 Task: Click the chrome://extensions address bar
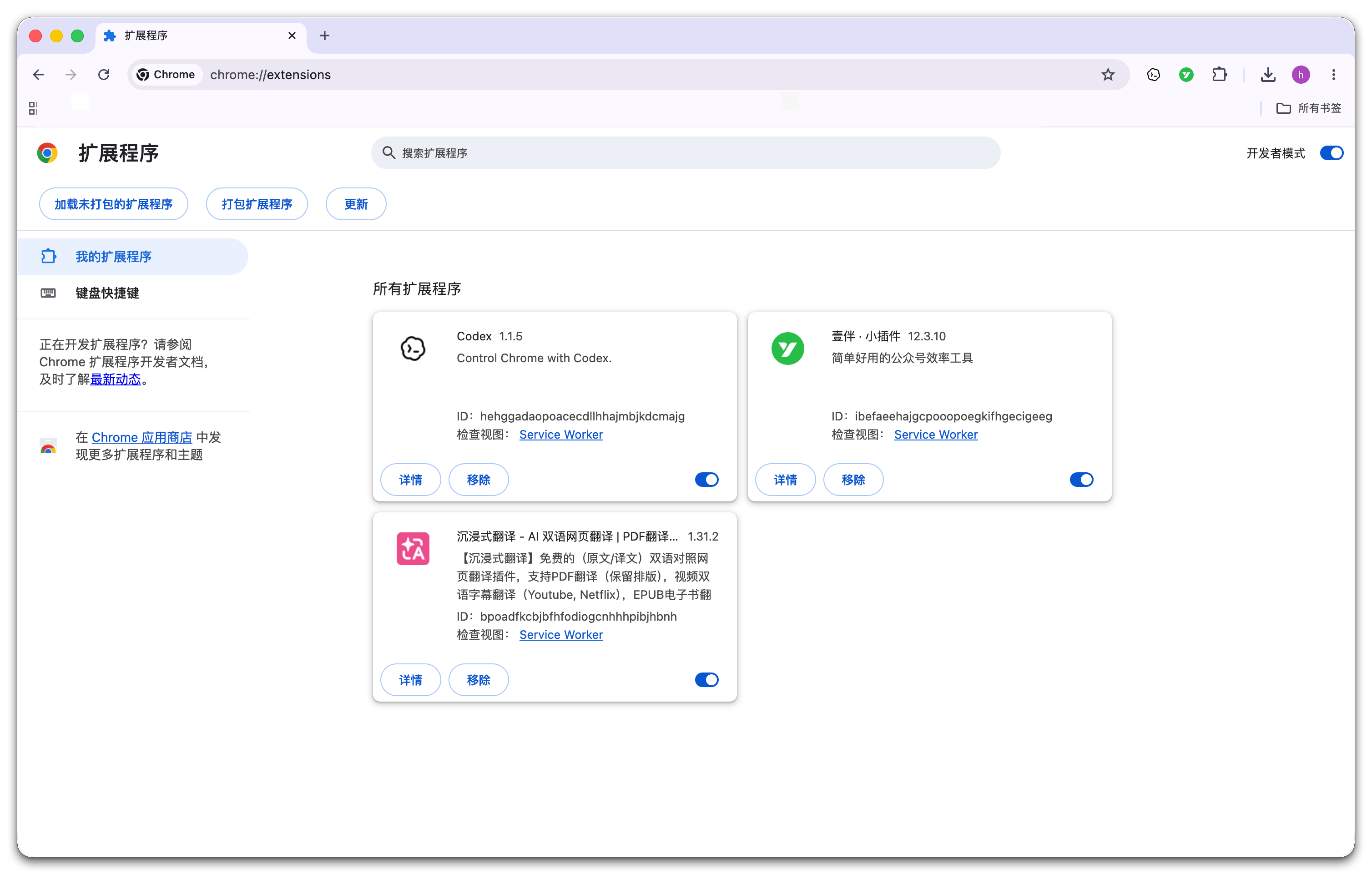pos(628,75)
